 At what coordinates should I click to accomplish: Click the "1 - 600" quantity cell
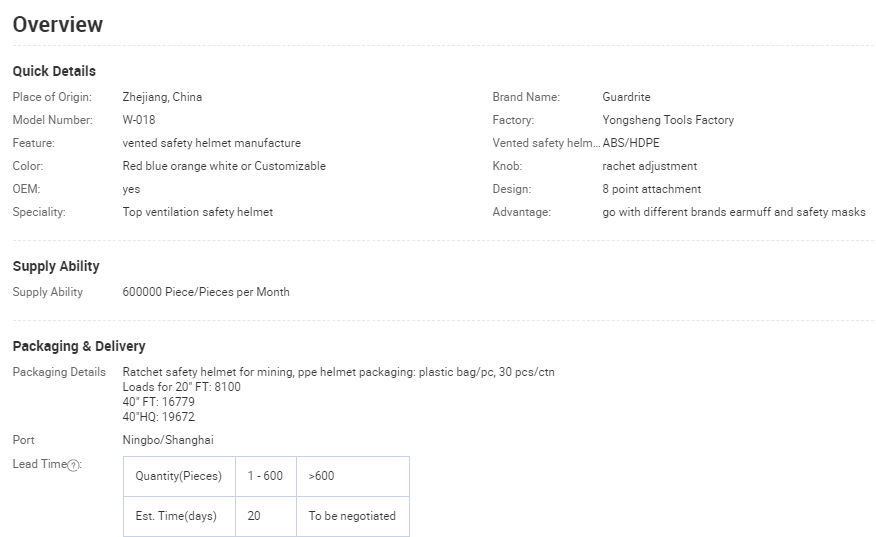pos(266,476)
